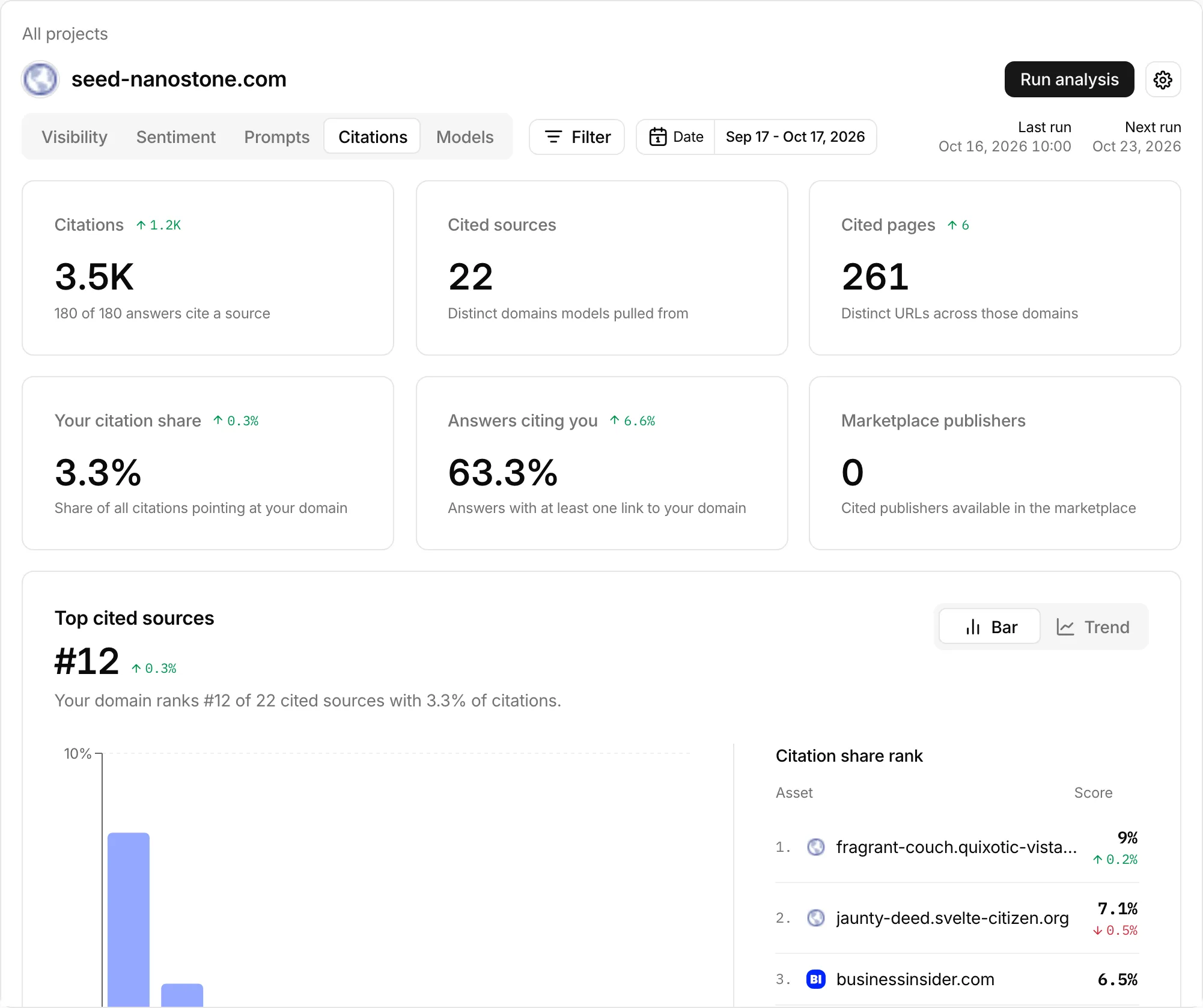The image size is (1203, 1008).
Task: Click the #12 rank heading
Action: pos(87,661)
